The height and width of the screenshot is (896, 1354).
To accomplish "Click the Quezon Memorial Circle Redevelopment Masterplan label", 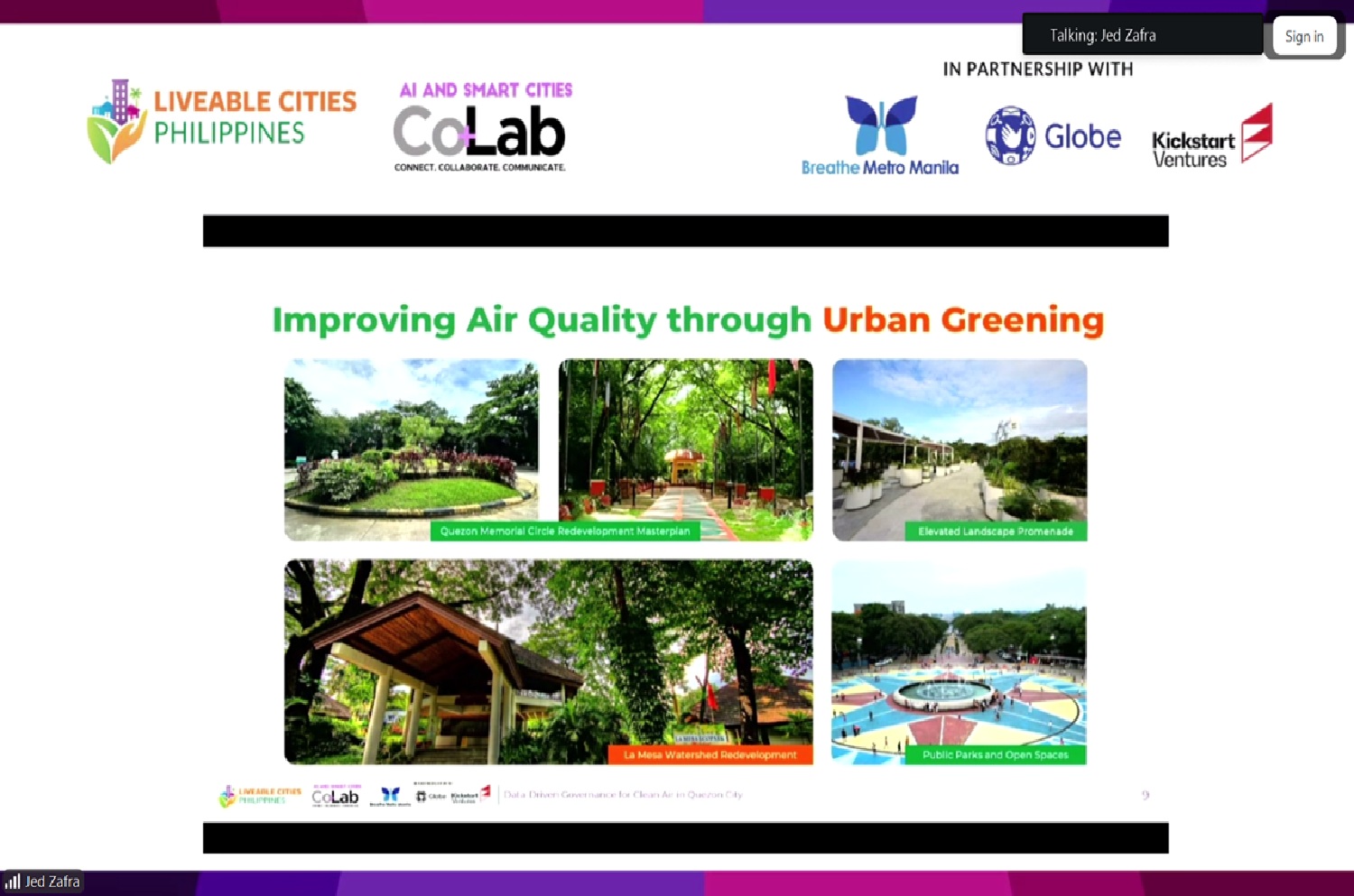I will click(565, 531).
